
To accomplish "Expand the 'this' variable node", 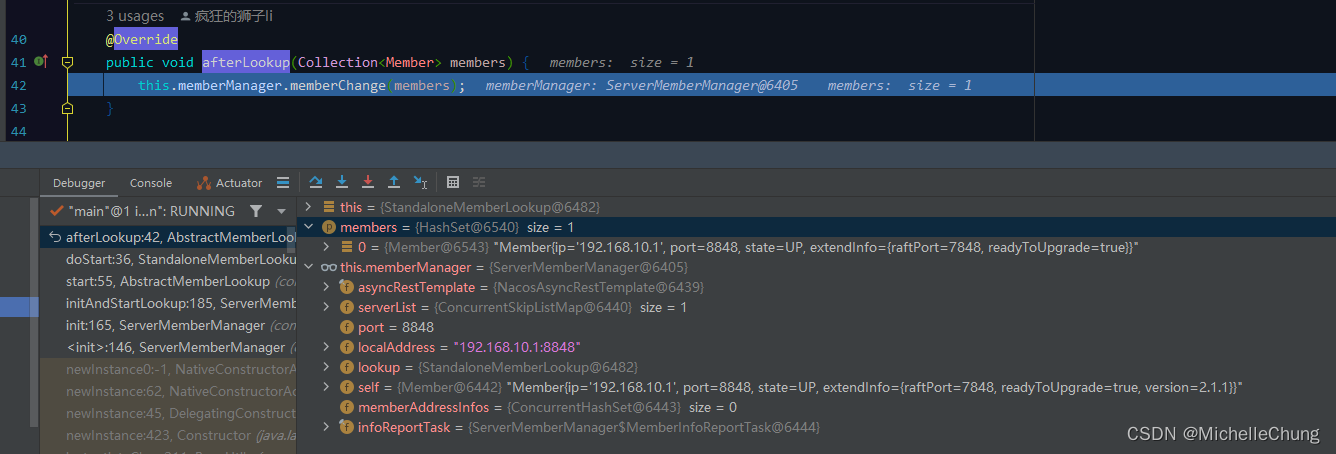I will pos(309,207).
